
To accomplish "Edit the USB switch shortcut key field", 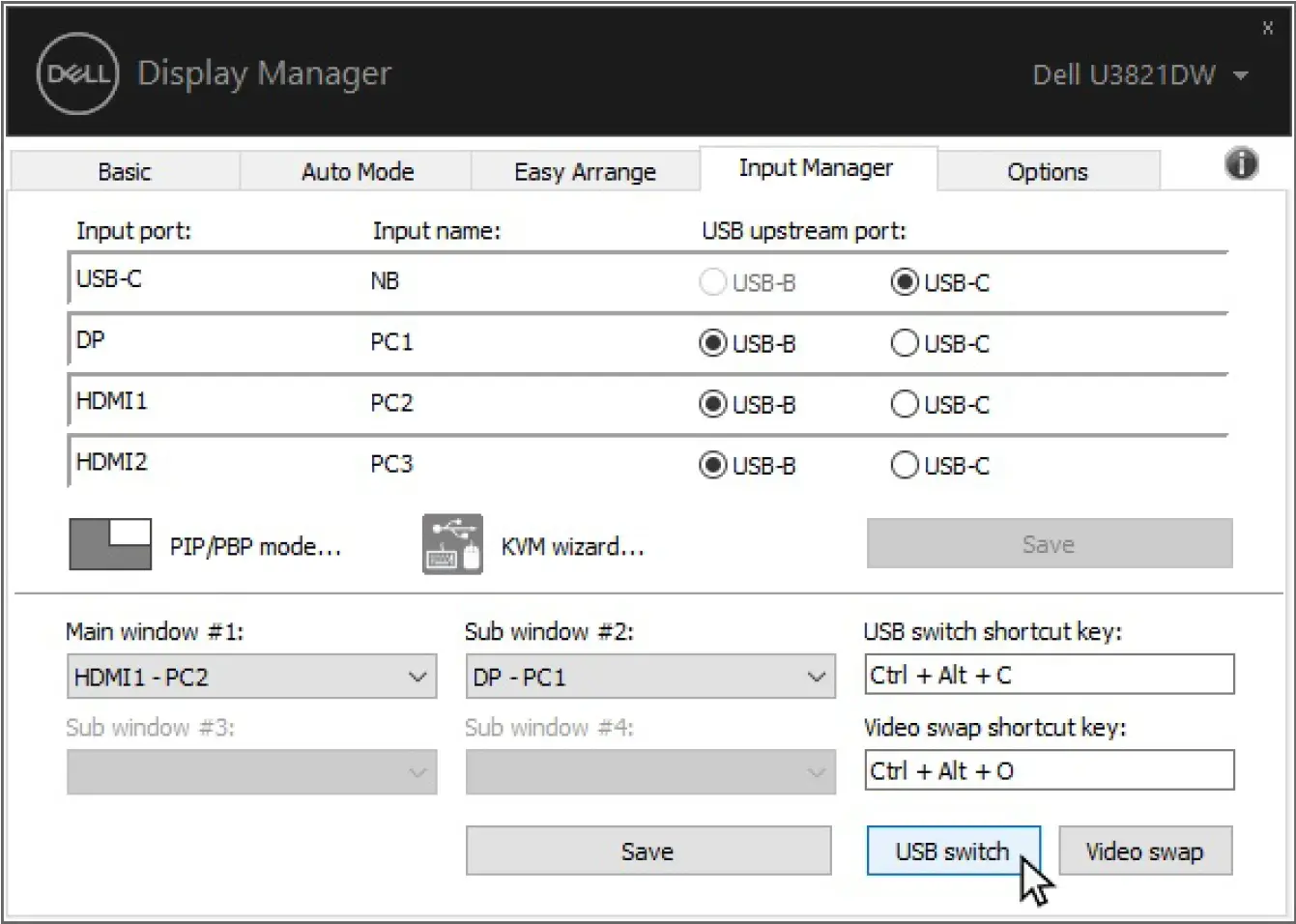I will 1050,674.
